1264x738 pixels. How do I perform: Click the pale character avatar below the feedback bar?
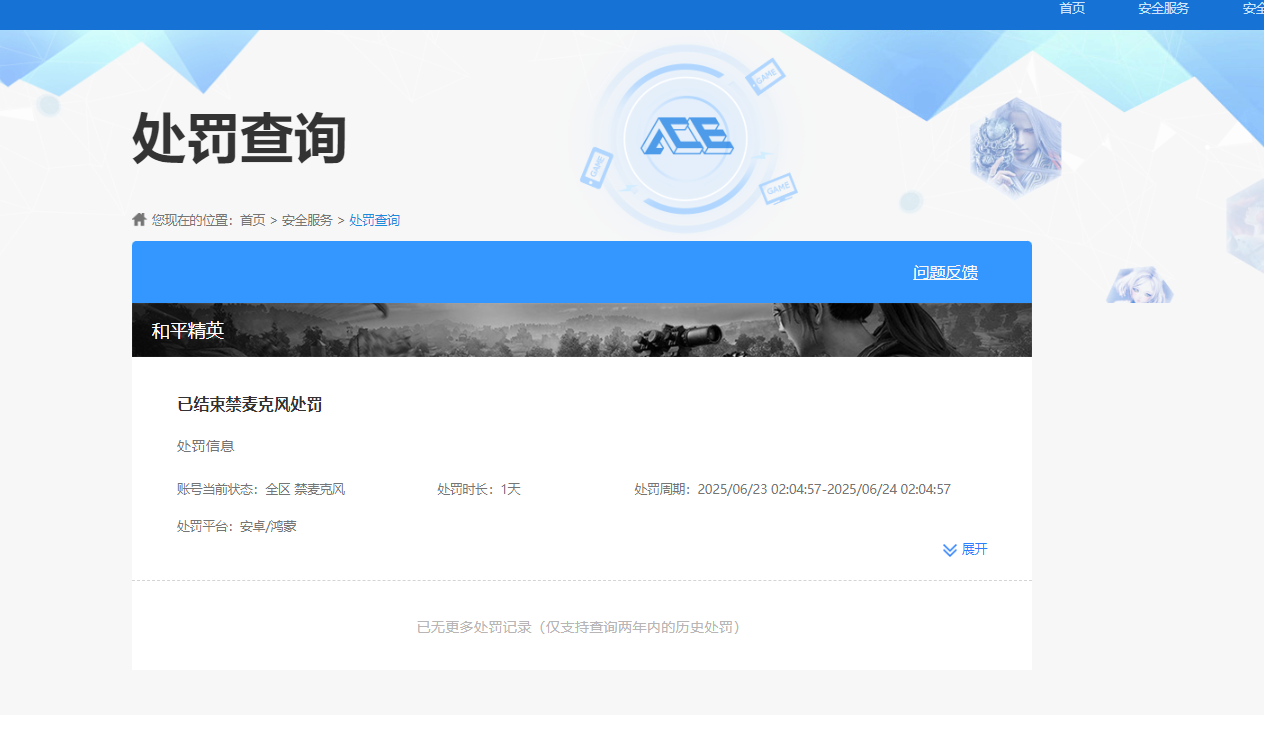coord(1139,285)
